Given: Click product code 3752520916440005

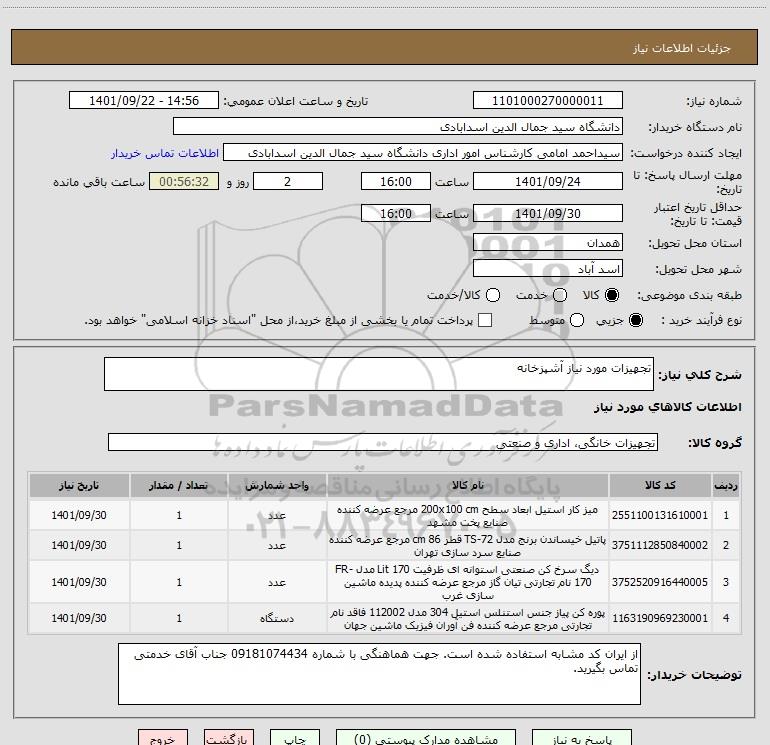Looking at the screenshot, I should tap(660, 582).
